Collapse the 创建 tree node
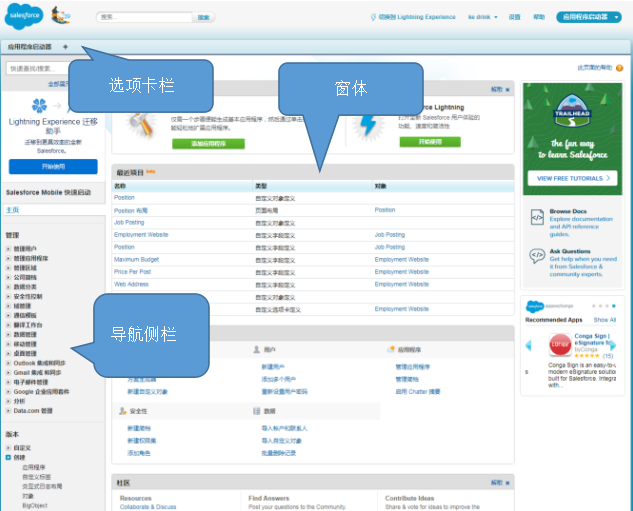The image size is (633, 511). click(x=8, y=457)
